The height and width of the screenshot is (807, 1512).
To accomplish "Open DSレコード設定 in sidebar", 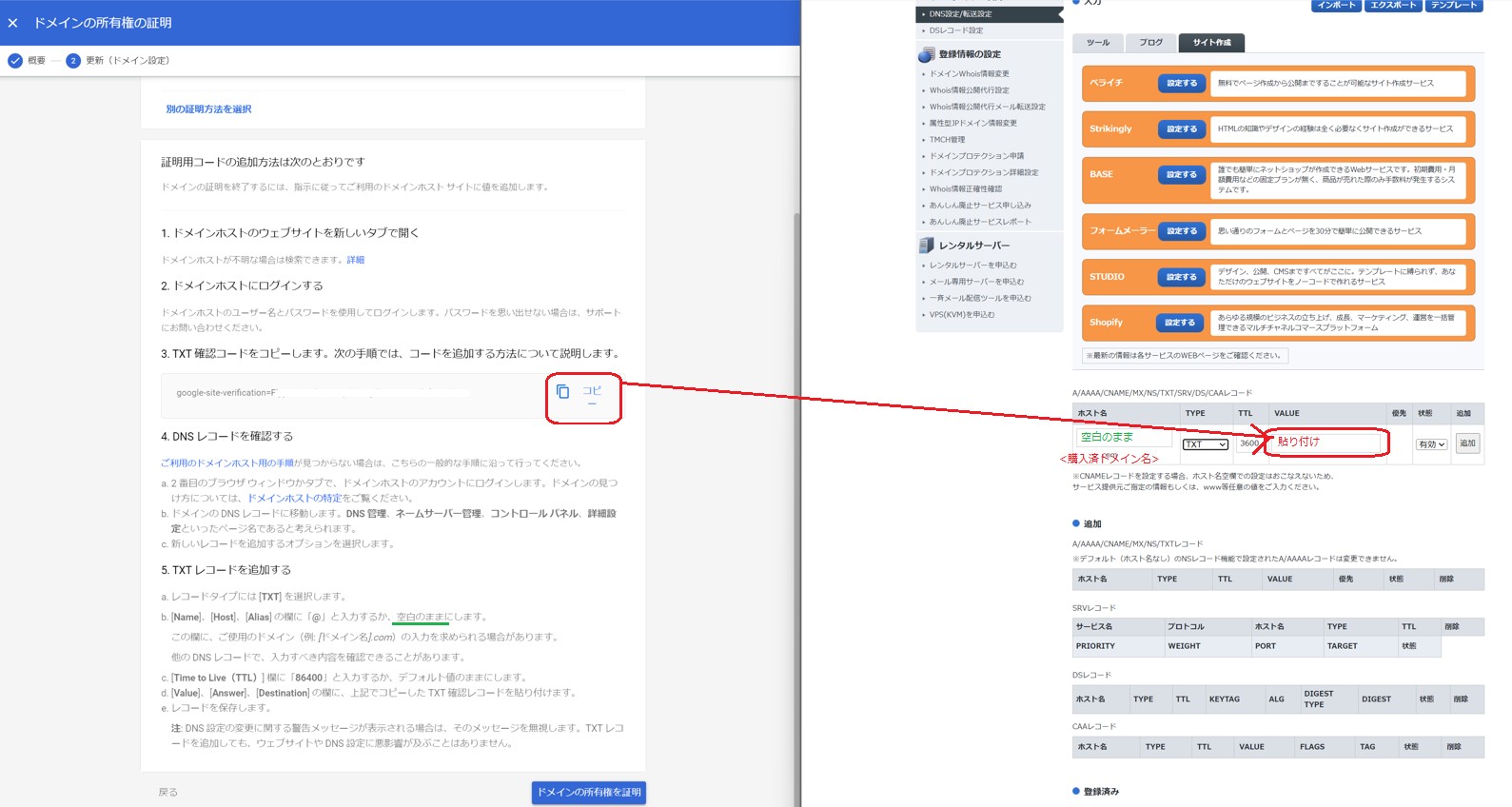I will tap(956, 30).
